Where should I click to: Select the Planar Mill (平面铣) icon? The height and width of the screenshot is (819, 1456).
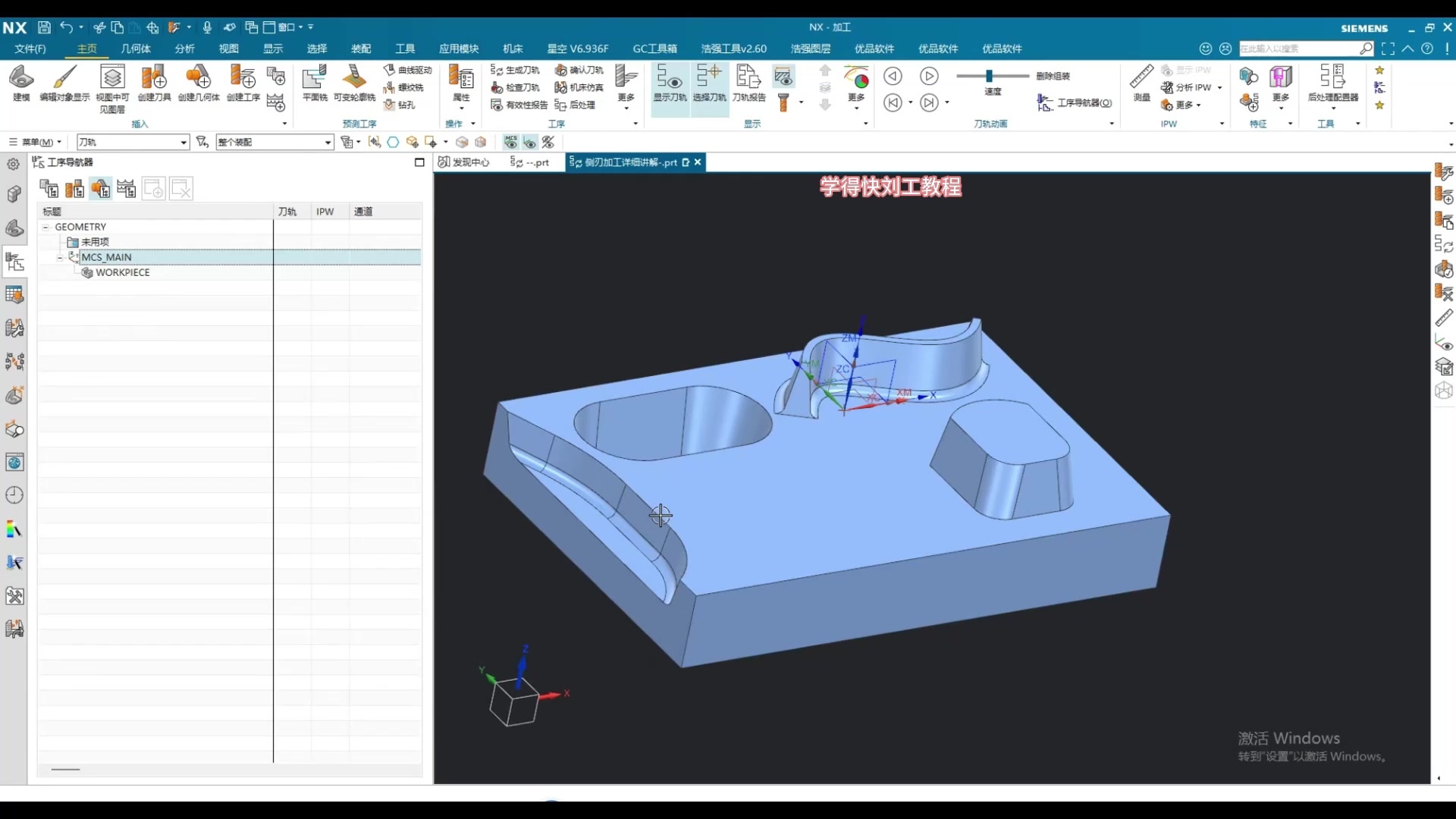[x=314, y=79]
